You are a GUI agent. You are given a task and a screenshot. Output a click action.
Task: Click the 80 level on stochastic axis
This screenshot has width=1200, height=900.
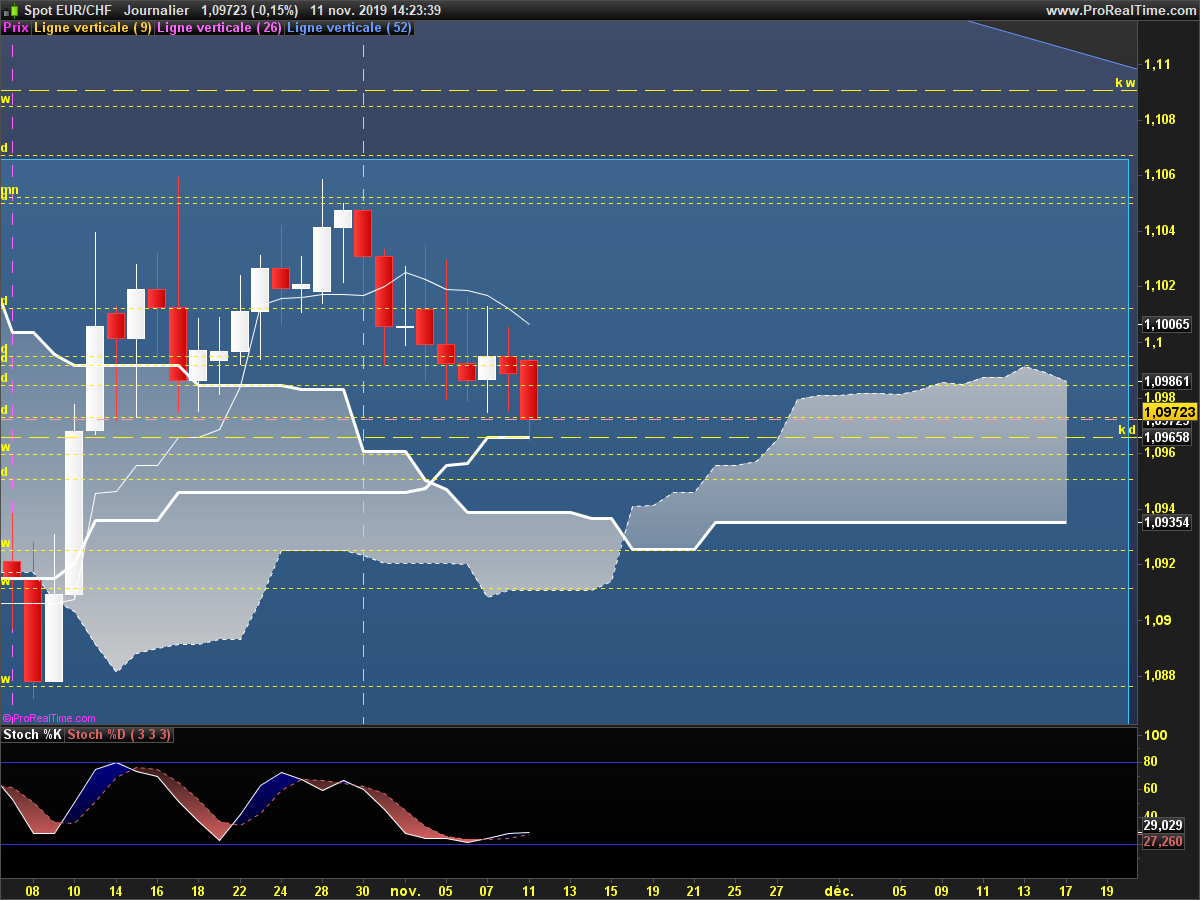coord(1151,762)
